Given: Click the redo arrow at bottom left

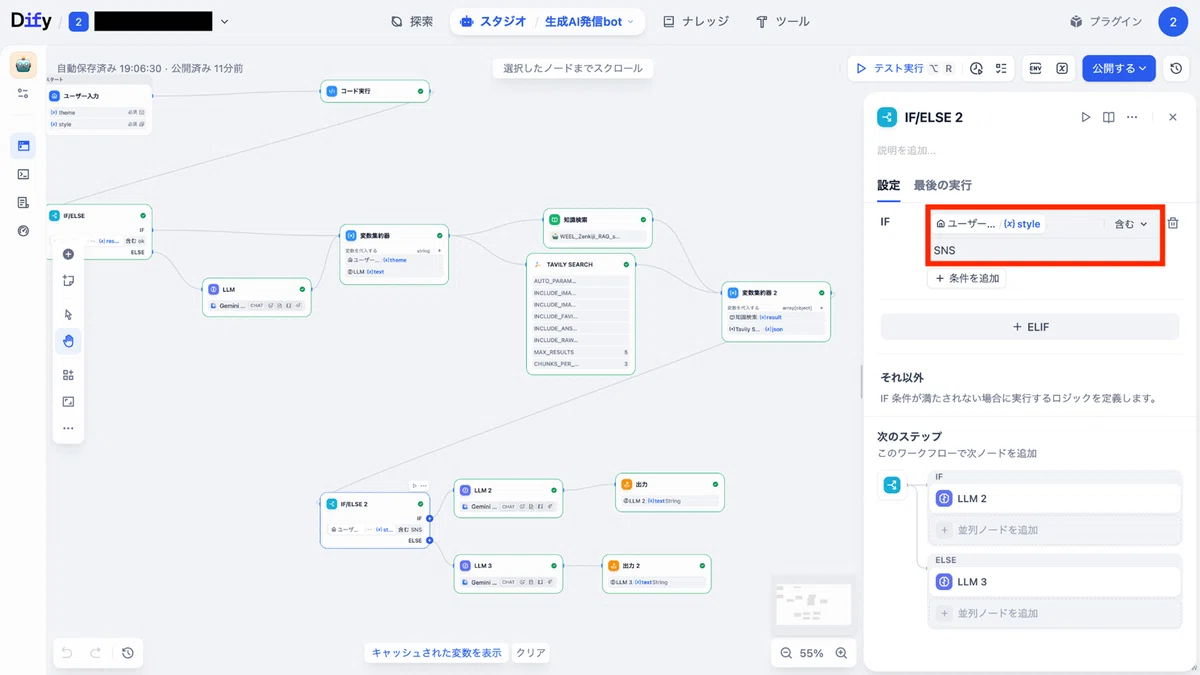Looking at the screenshot, I should coord(96,653).
